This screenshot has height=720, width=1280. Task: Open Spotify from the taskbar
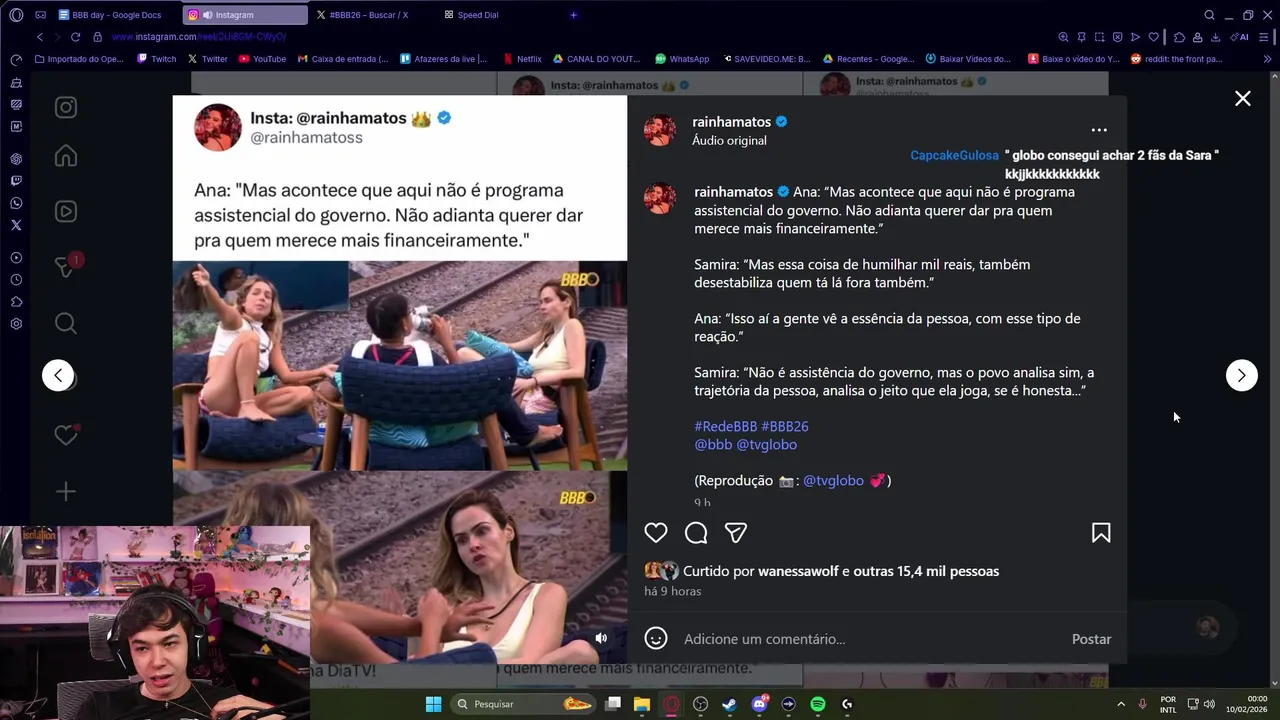click(x=817, y=704)
